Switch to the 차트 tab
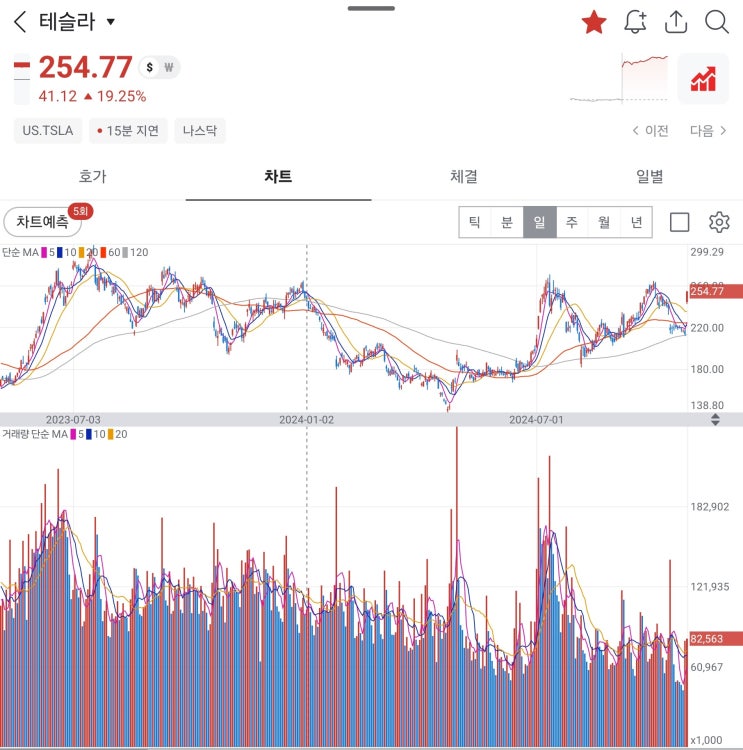 pos(278,176)
